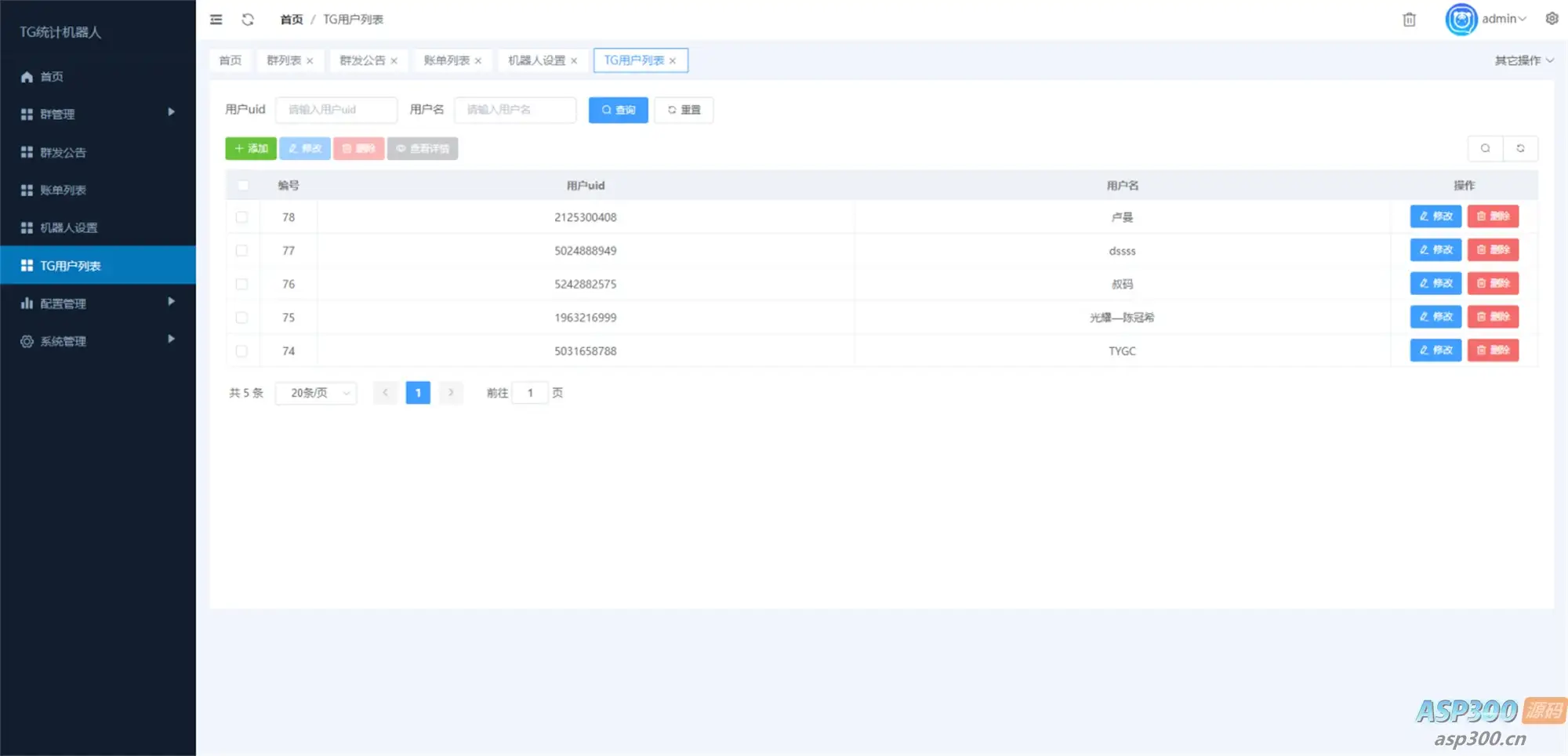Focus the 用户名 input field

pos(515,110)
